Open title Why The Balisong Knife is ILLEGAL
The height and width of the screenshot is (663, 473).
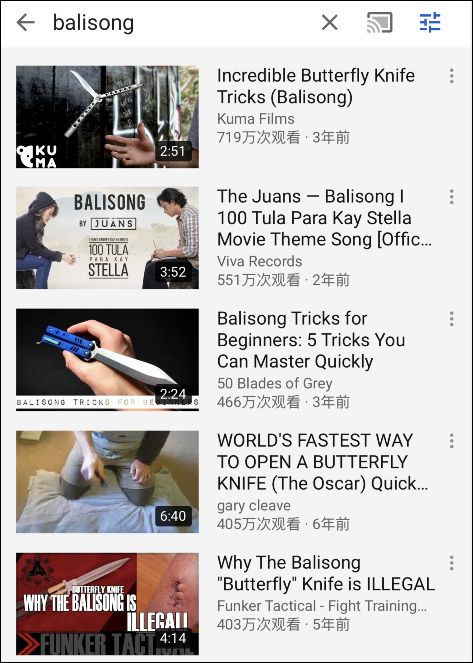click(326, 573)
